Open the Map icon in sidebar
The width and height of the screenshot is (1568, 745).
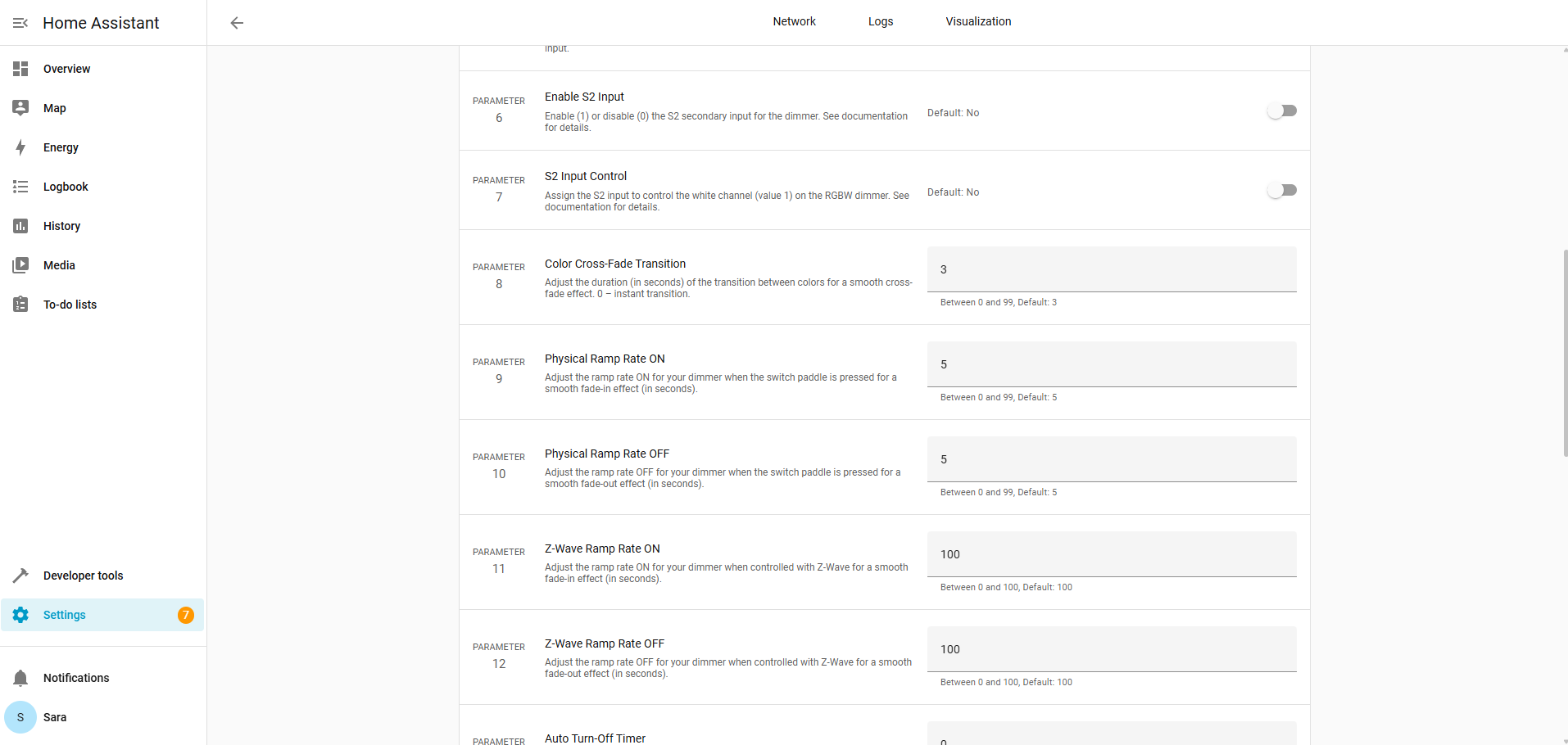20,108
